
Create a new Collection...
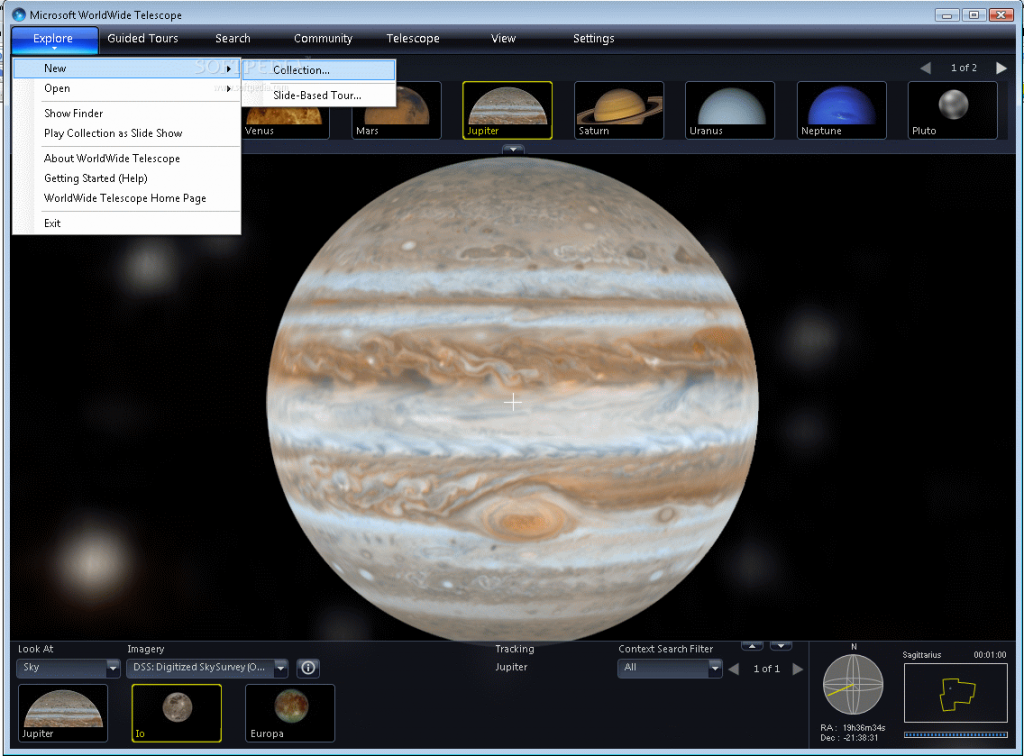click(319, 70)
